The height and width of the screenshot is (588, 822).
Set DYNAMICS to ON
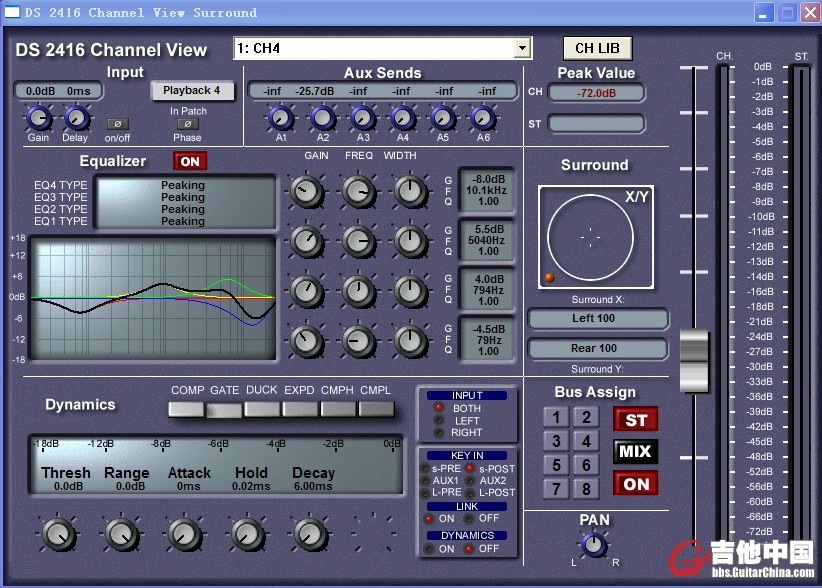[429, 549]
